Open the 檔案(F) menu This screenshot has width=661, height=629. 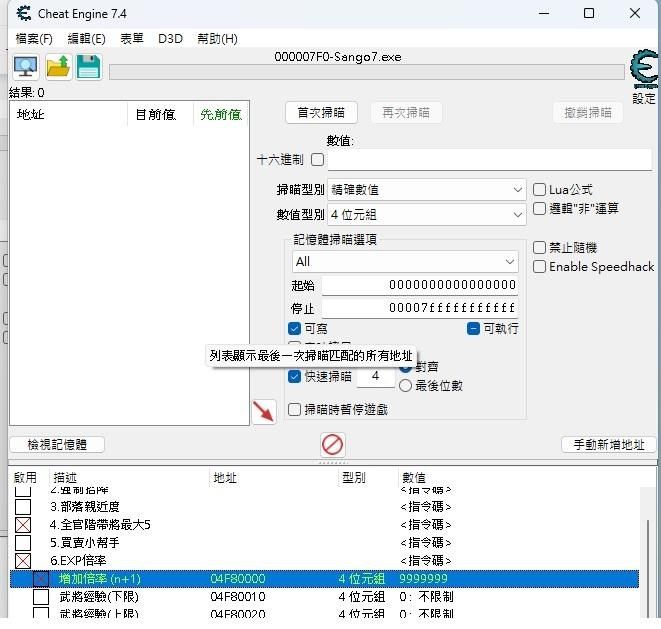34,39
